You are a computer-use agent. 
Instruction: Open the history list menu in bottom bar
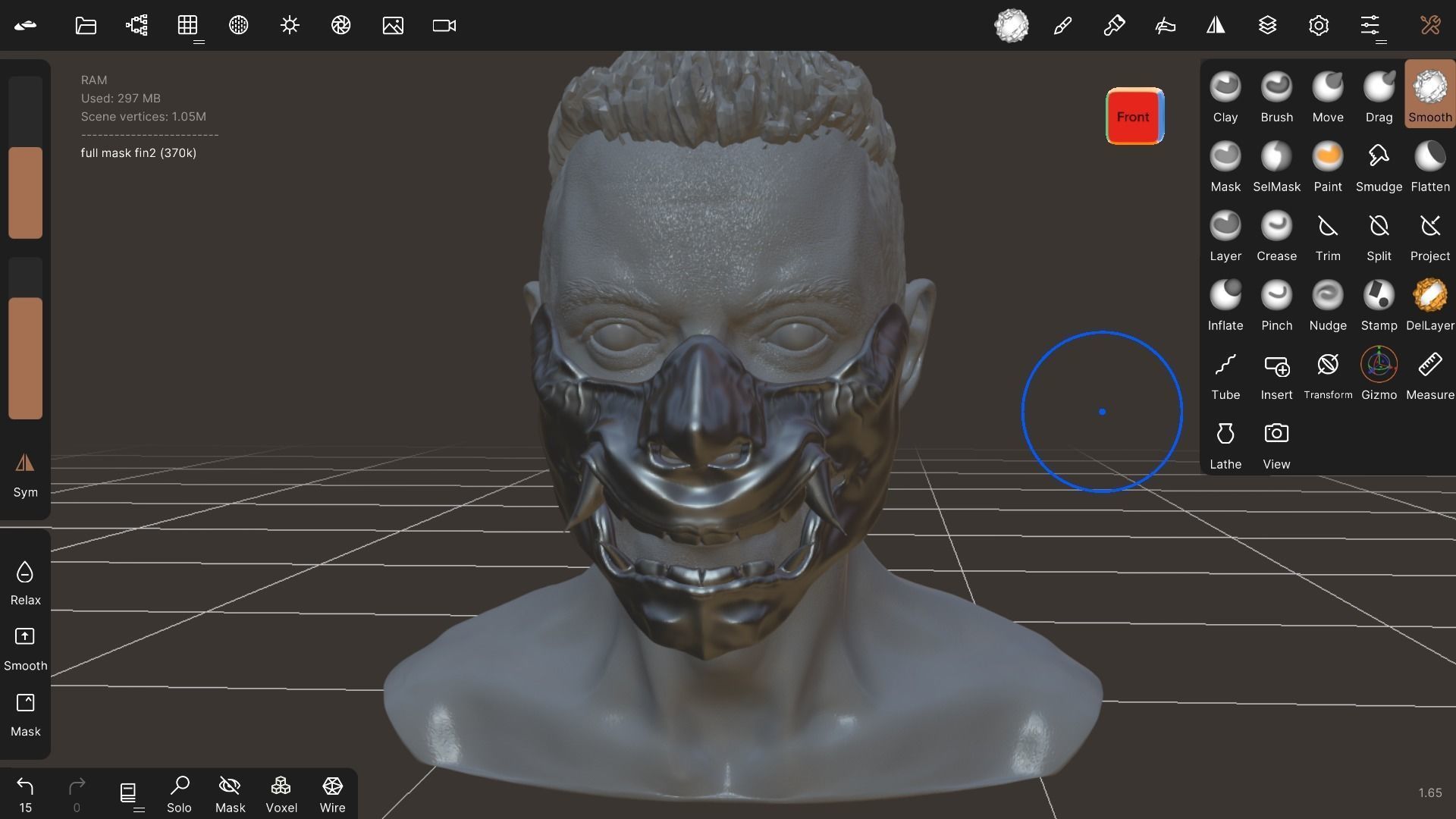[x=128, y=793]
